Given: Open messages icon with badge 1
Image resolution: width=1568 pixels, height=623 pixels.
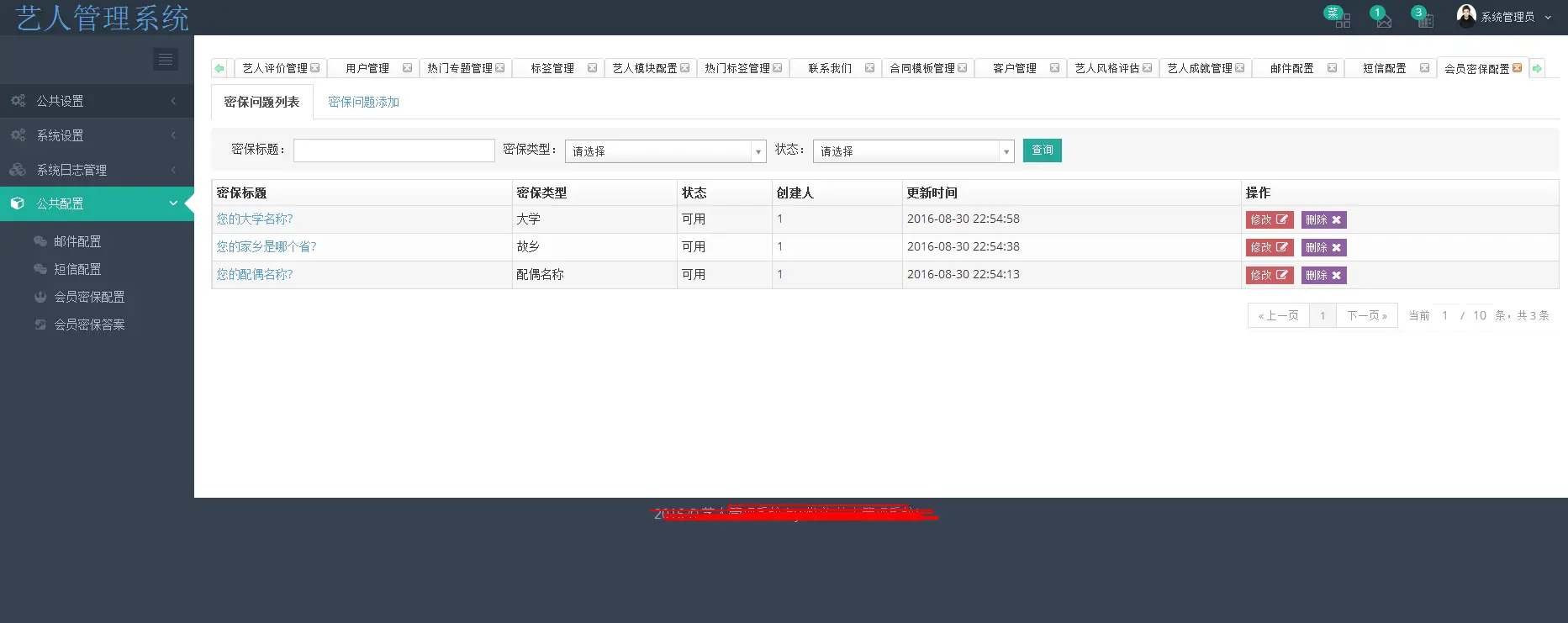Looking at the screenshot, I should [1384, 20].
